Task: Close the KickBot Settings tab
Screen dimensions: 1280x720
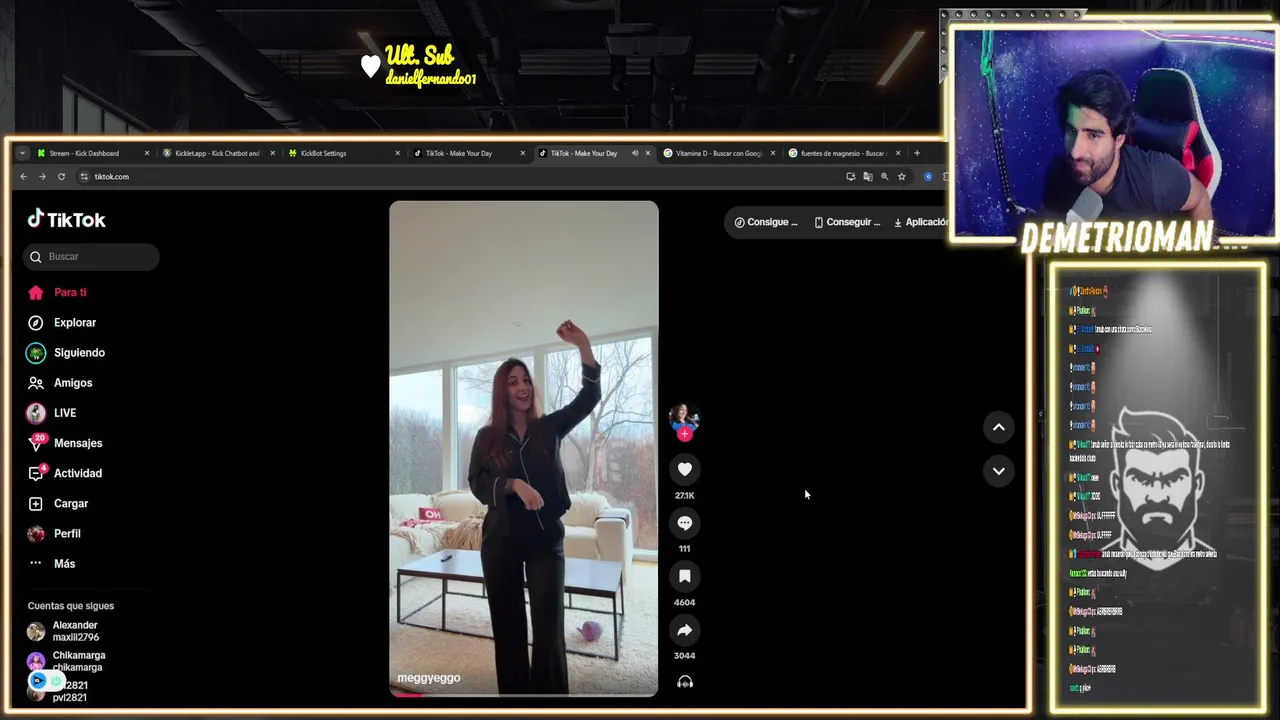Action: pos(397,153)
